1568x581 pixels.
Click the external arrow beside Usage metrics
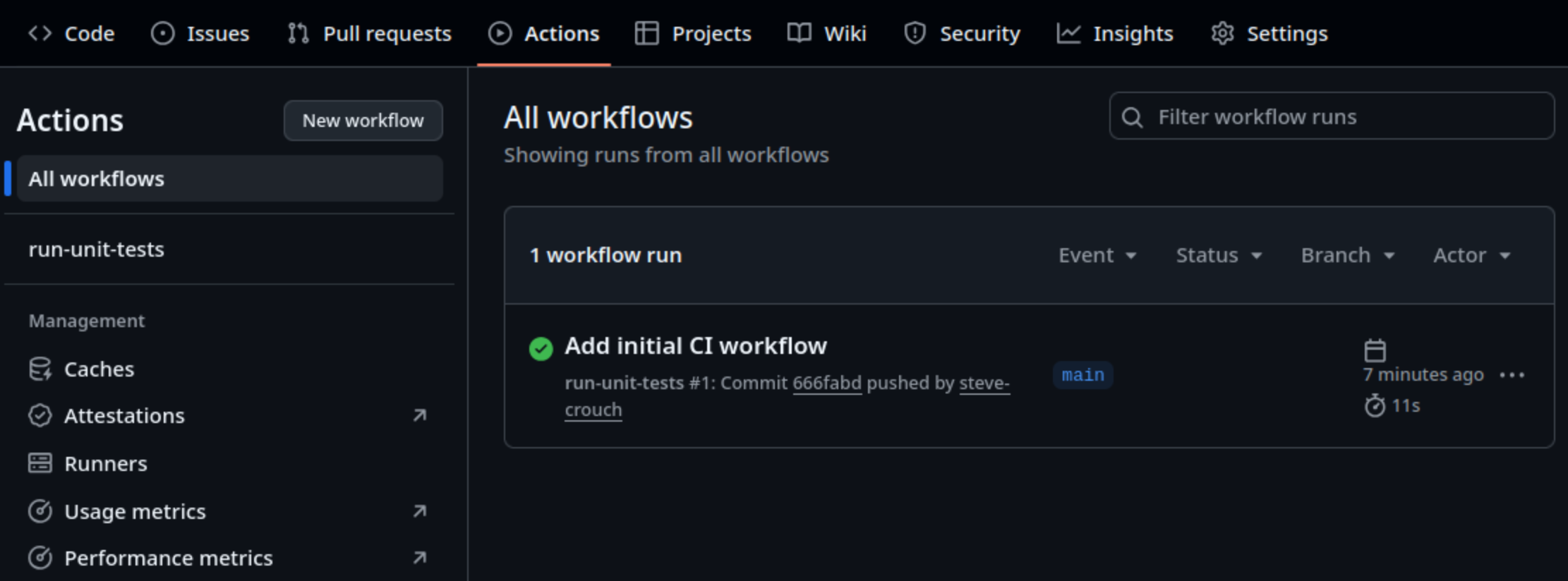coord(420,511)
